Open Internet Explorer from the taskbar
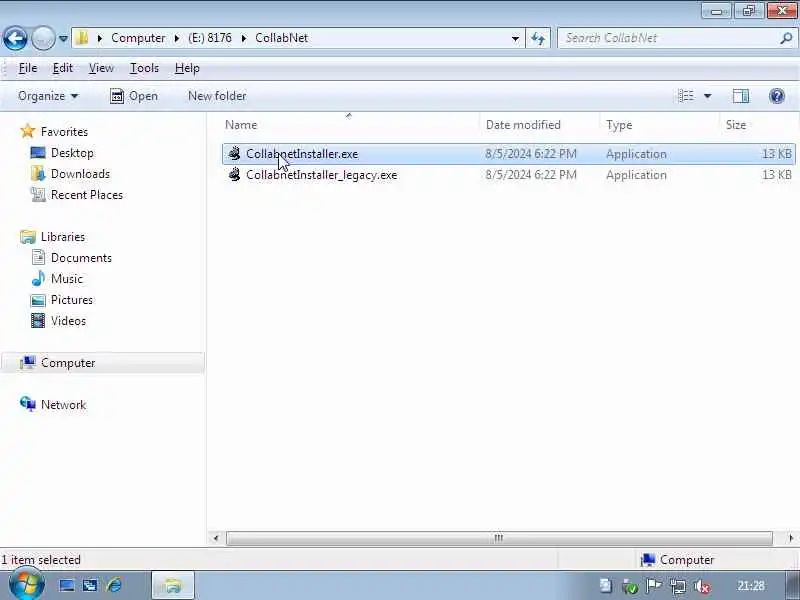 (x=114, y=586)
